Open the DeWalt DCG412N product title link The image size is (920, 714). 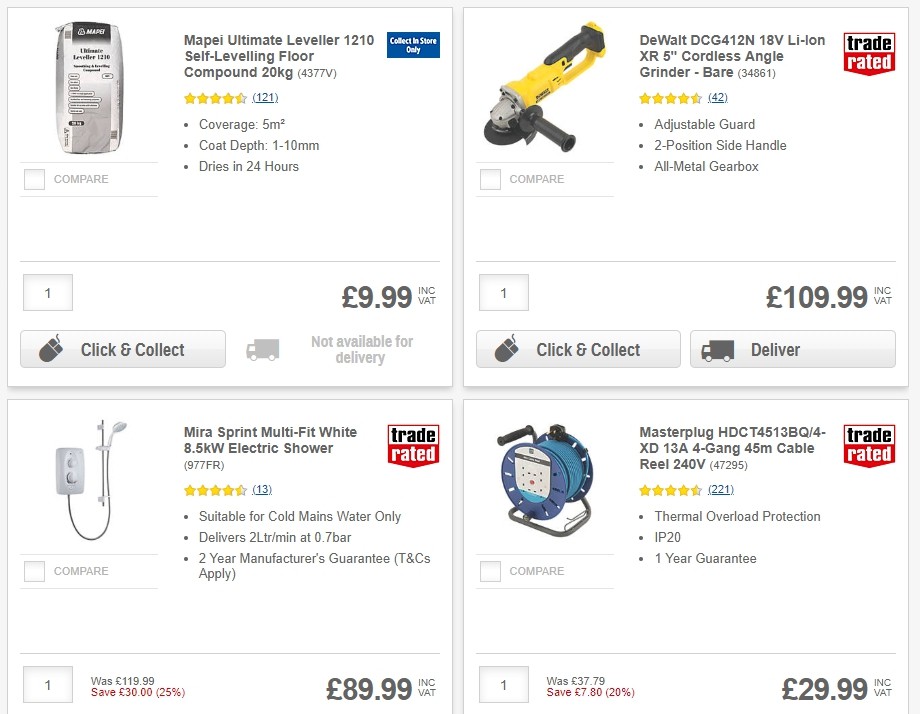(729, 56)
